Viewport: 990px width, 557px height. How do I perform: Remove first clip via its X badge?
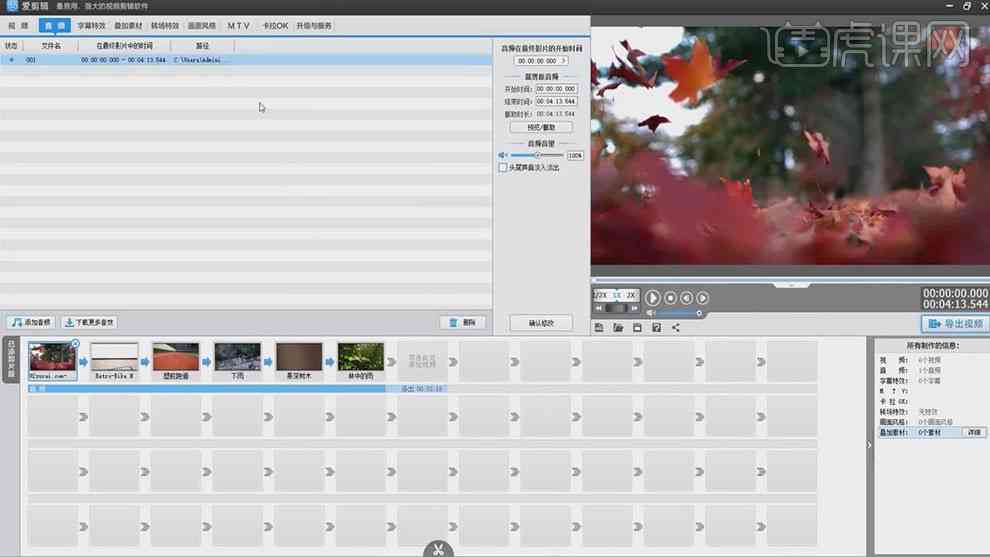tap(75, 344)
